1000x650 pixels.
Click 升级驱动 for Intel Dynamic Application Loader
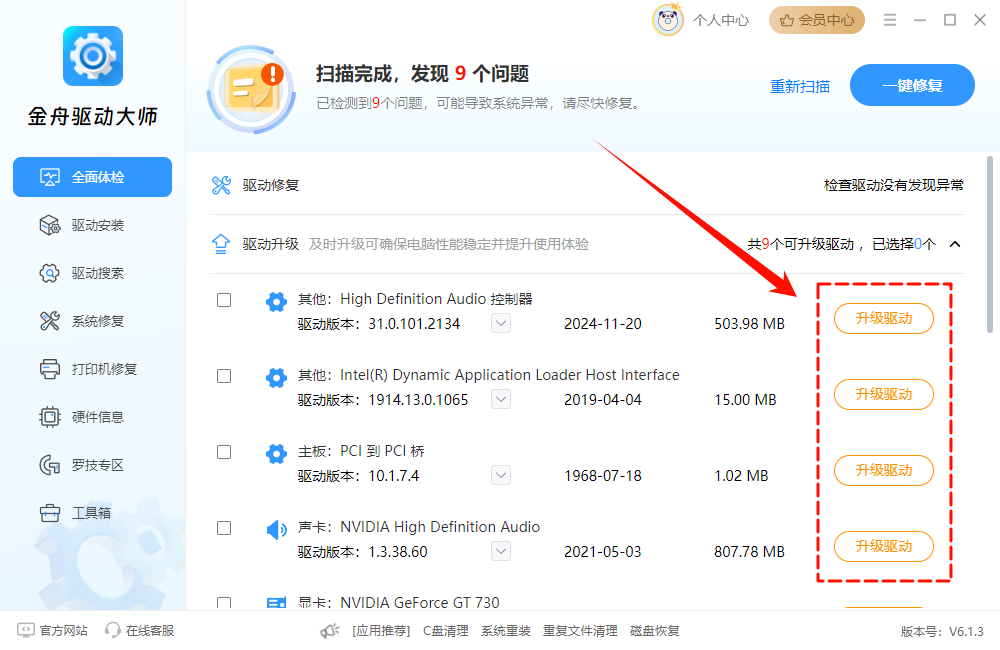pyautogui.click(x=884, y=394)
